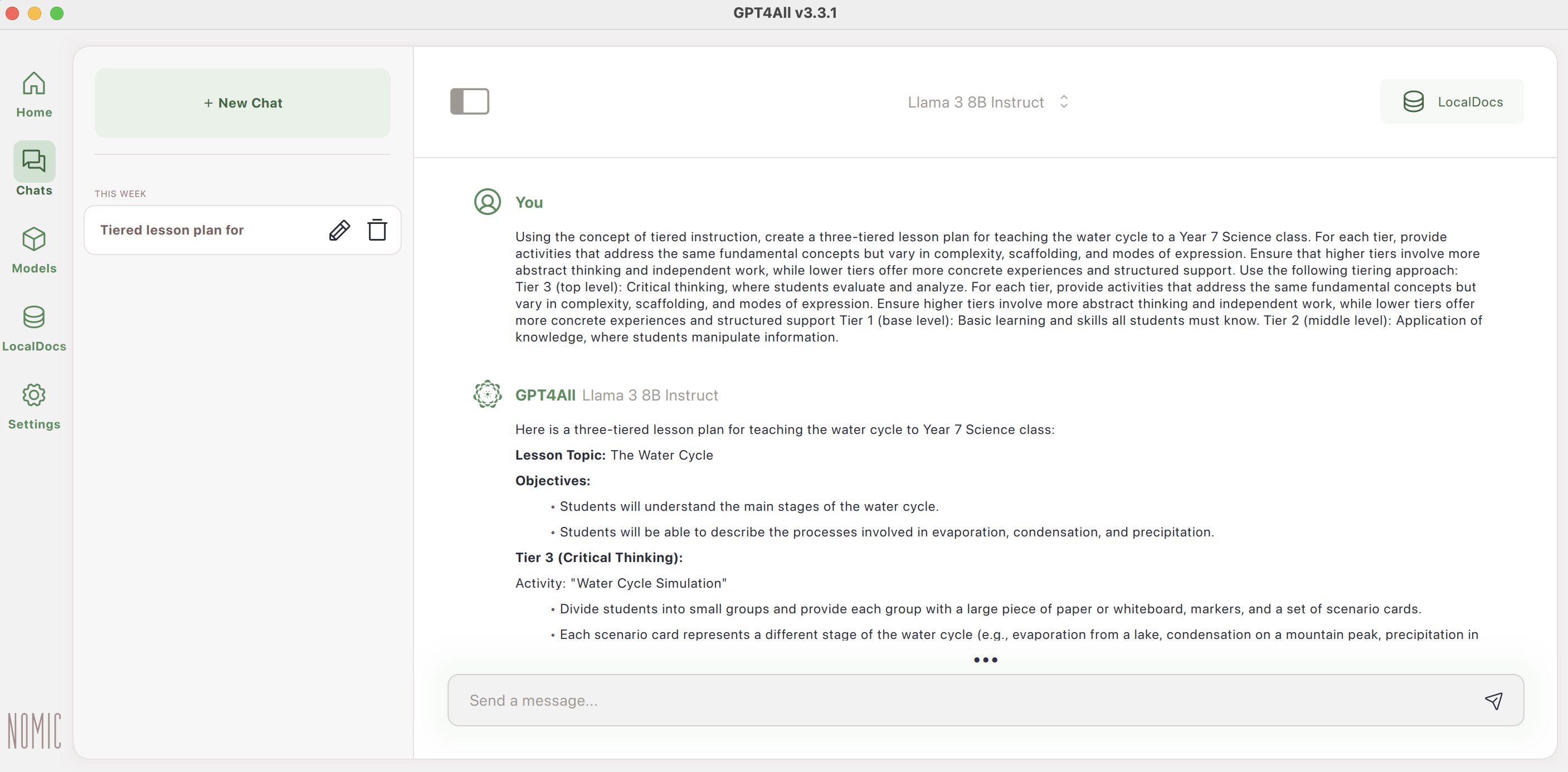Click the You user avatar icon
Screen dimensions: 1568x772
point(487,202)
